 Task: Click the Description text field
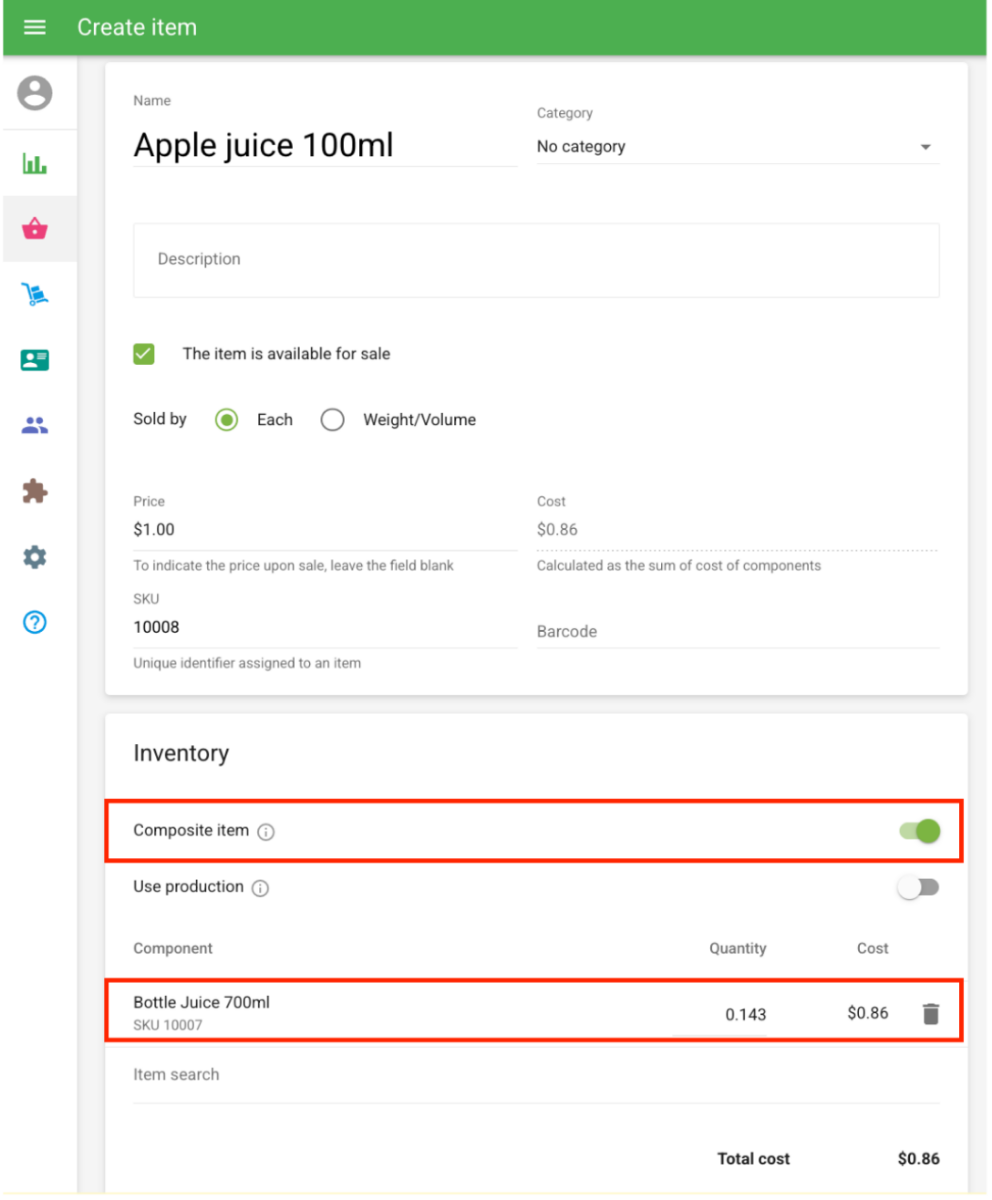(x=536, y=260)
